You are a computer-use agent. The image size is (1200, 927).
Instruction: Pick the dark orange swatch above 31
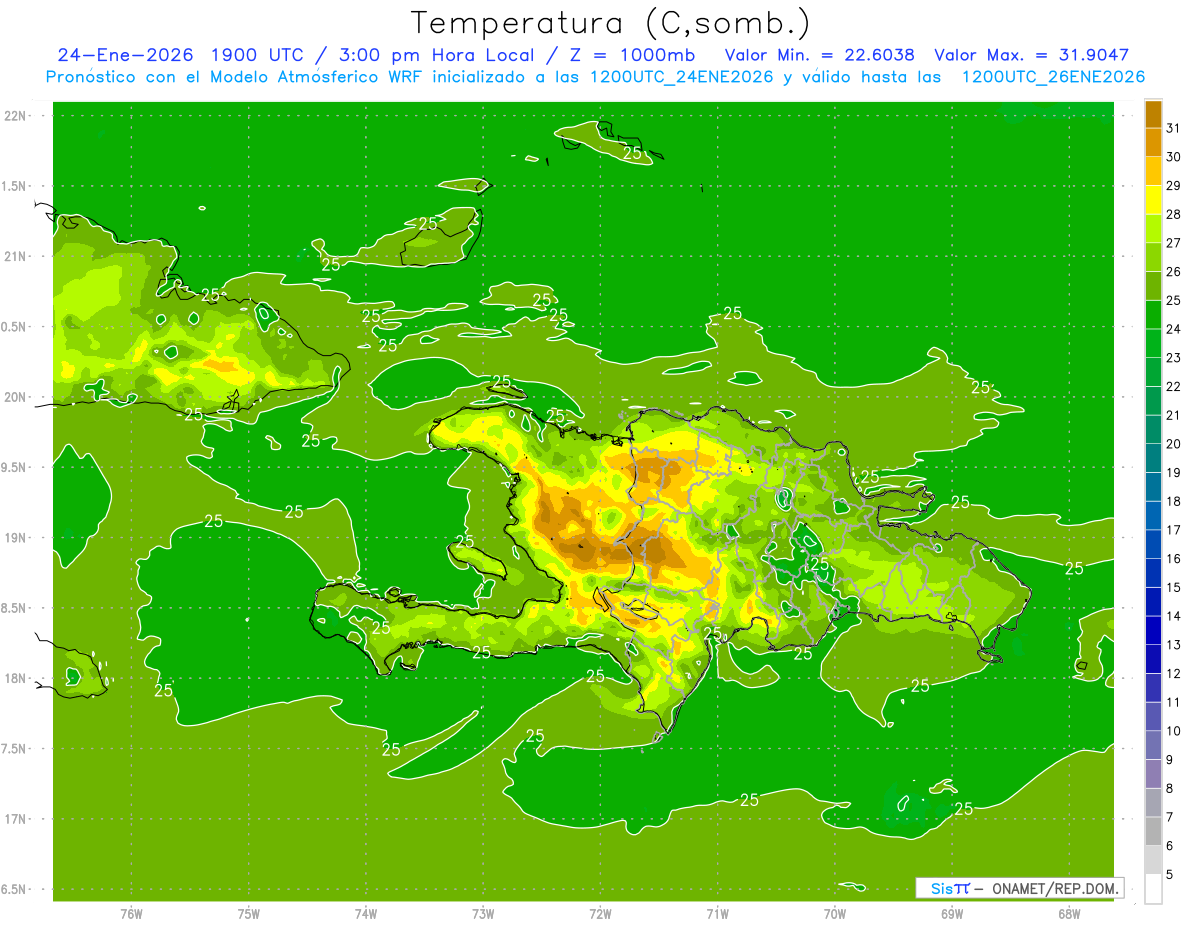(x=1153, y=113)
